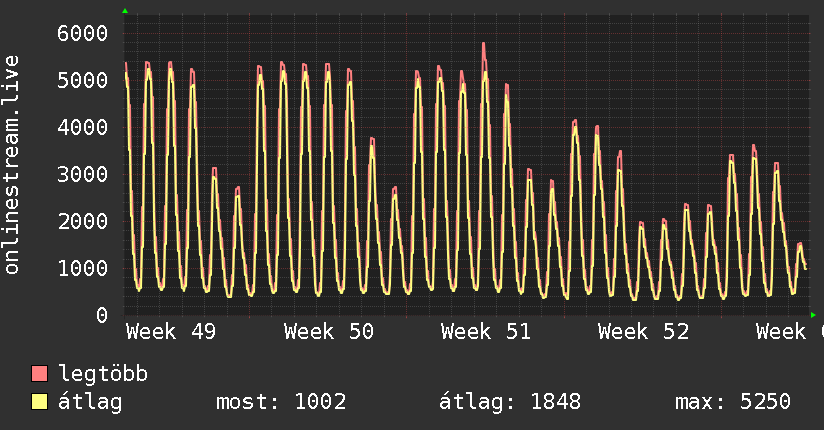Select the legtöbb legend label
This screenshot has height=430, width=824.
point(103,375)
